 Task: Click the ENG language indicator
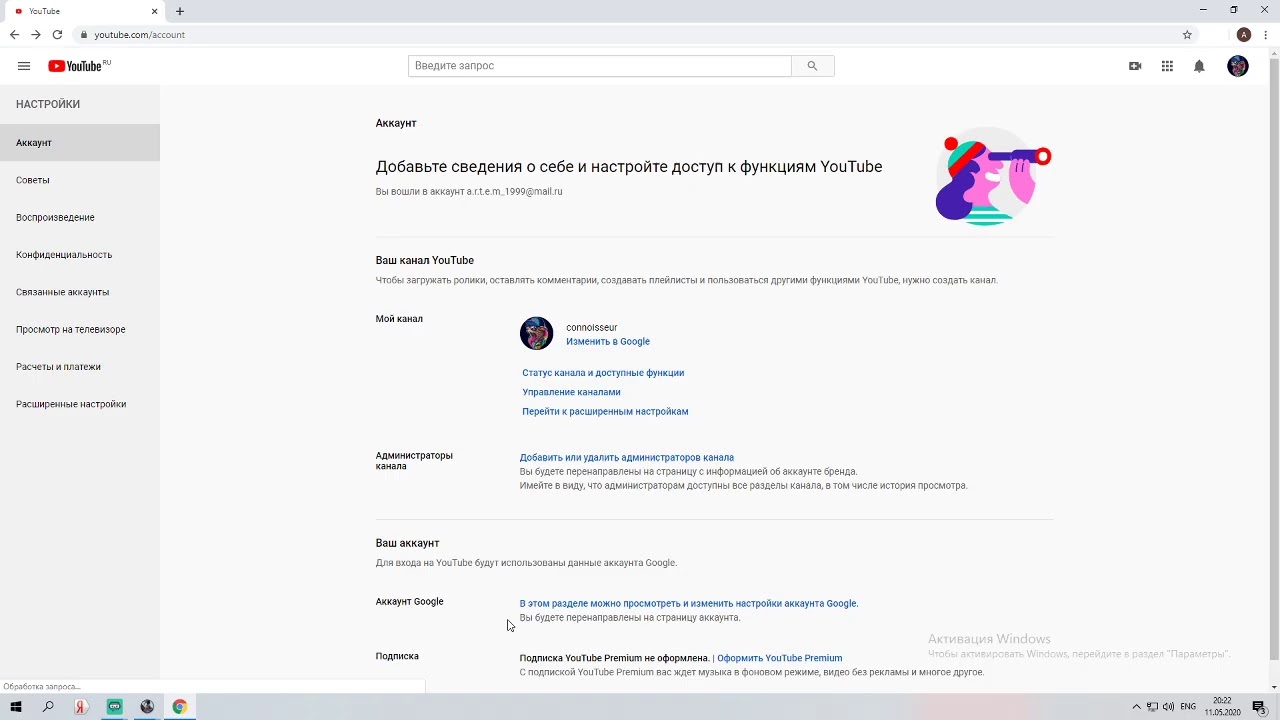1188,707
